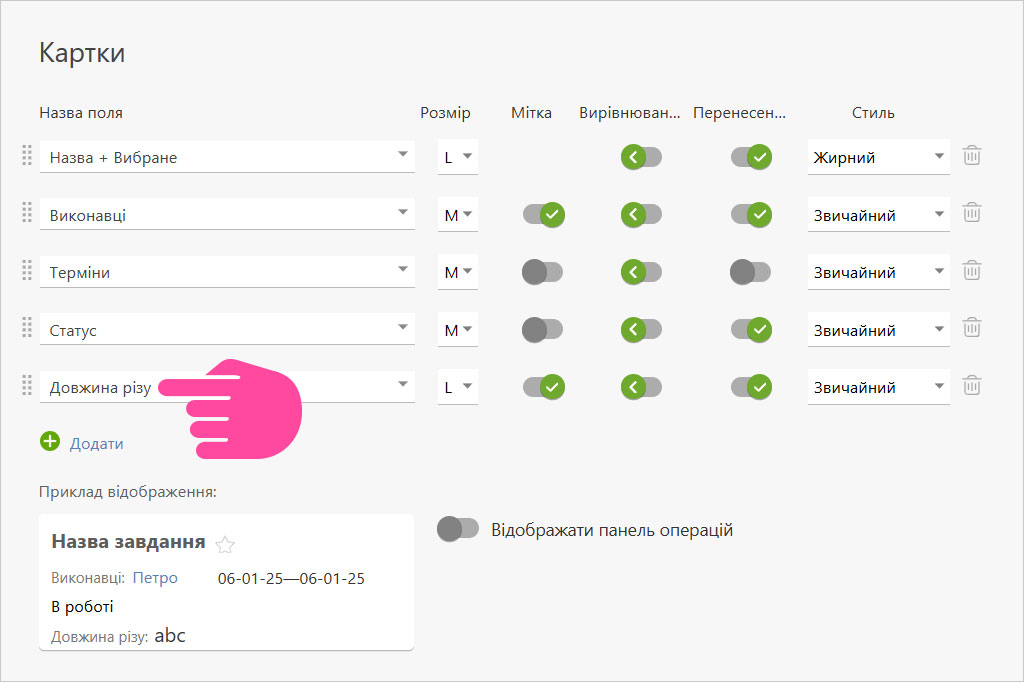Viewport: 1024px width, 682px height.
Task: Enable Мітка switch for Терміни
Action: (x=543, y=272)
